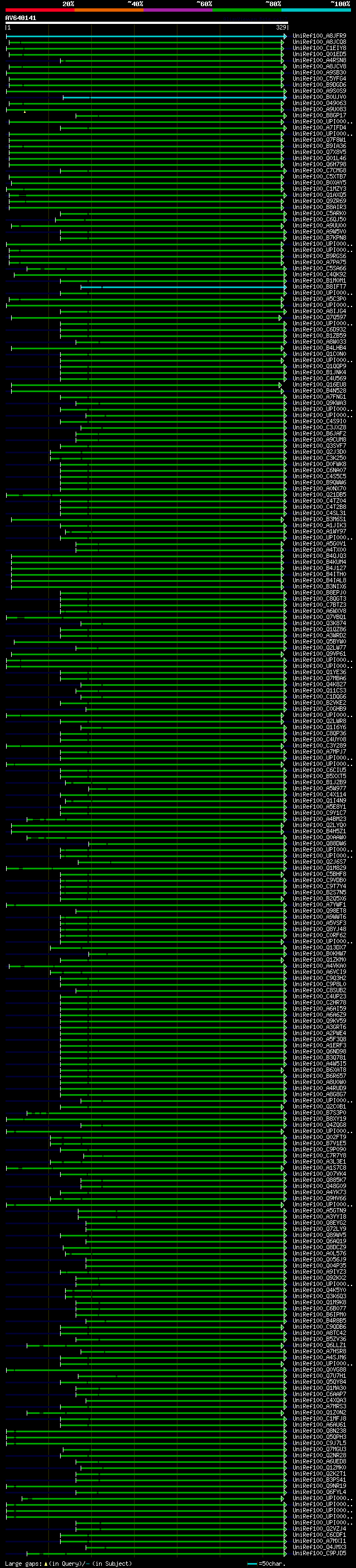Select hit label UniRef100_C6AAP7
Image resolution: width=356 pixels, height=1568 pixels.
(319, 1394)
